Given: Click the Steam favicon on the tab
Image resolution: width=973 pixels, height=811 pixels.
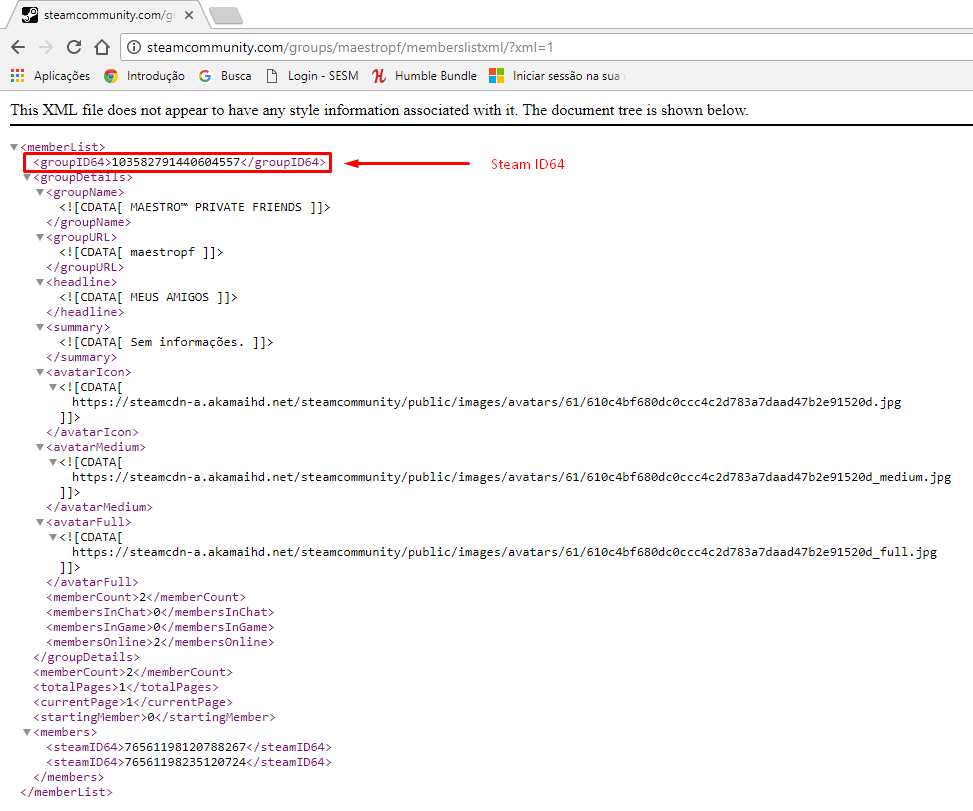Looking at the screenshot, I should click(30, 15).
